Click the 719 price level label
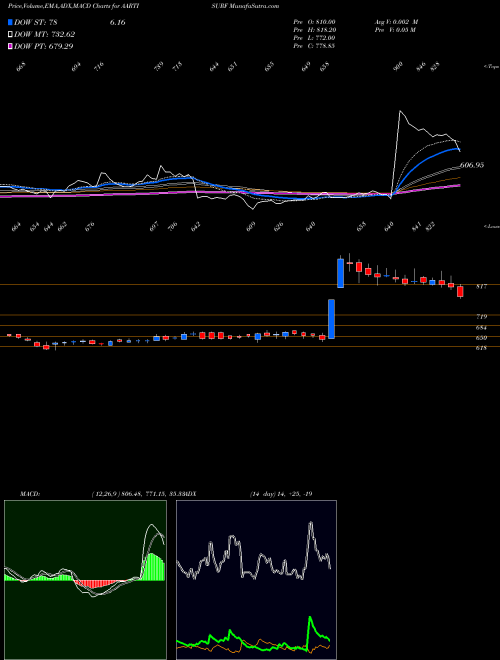 pyautogui.click(x=481, y=317)
